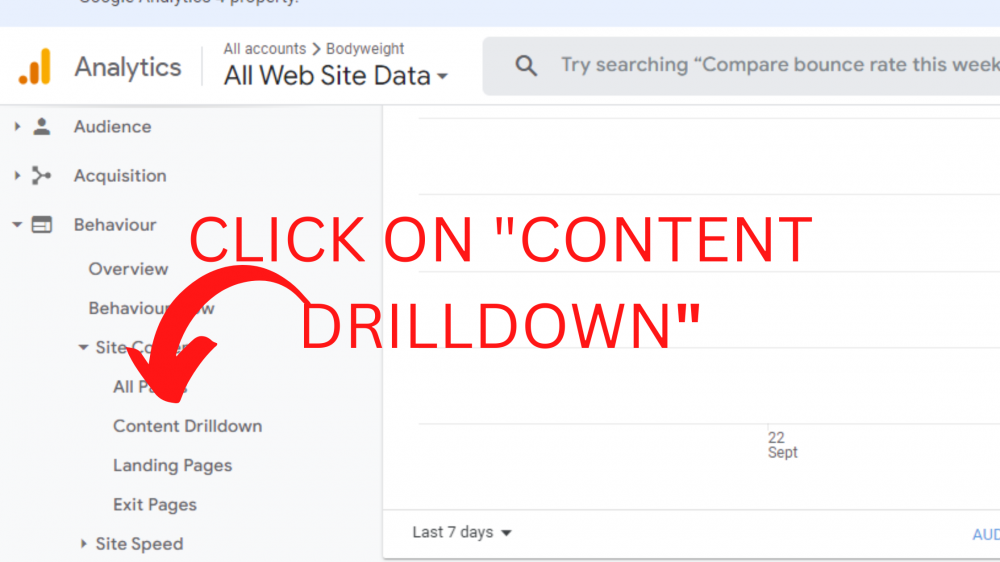Collapse the Site Content subsection arrow
This screenshot has width=1000, height=562.
[83, 347]
